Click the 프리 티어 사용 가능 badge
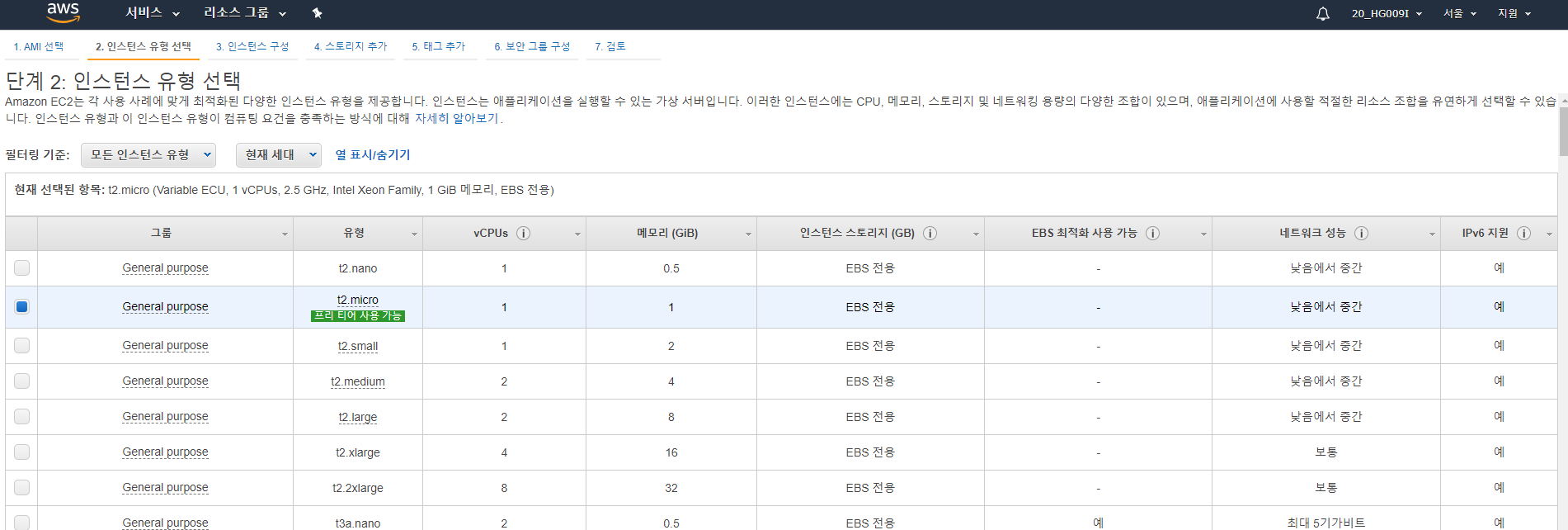 358,315
